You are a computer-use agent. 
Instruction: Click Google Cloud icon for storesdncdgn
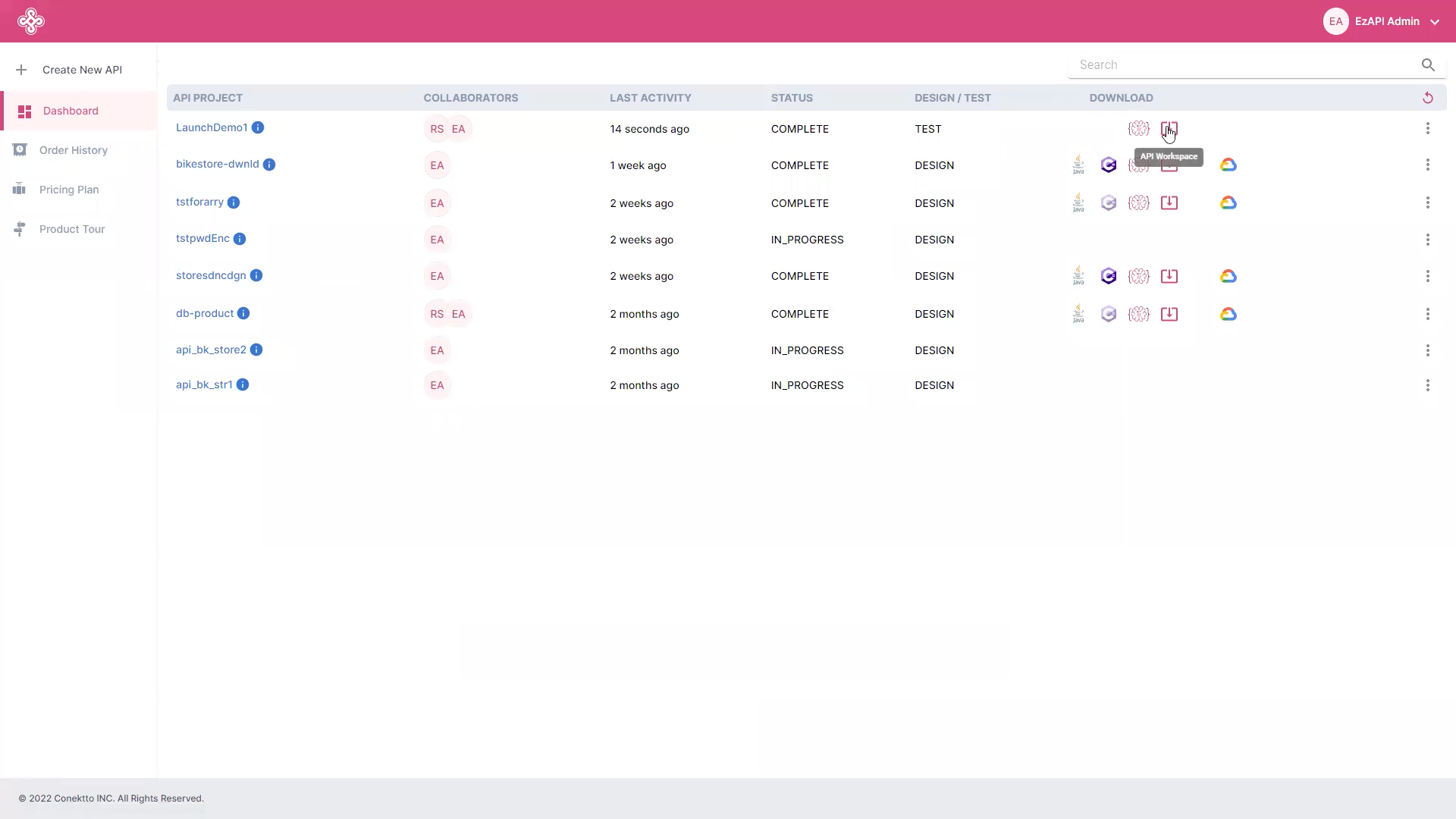coord(1228,276)
